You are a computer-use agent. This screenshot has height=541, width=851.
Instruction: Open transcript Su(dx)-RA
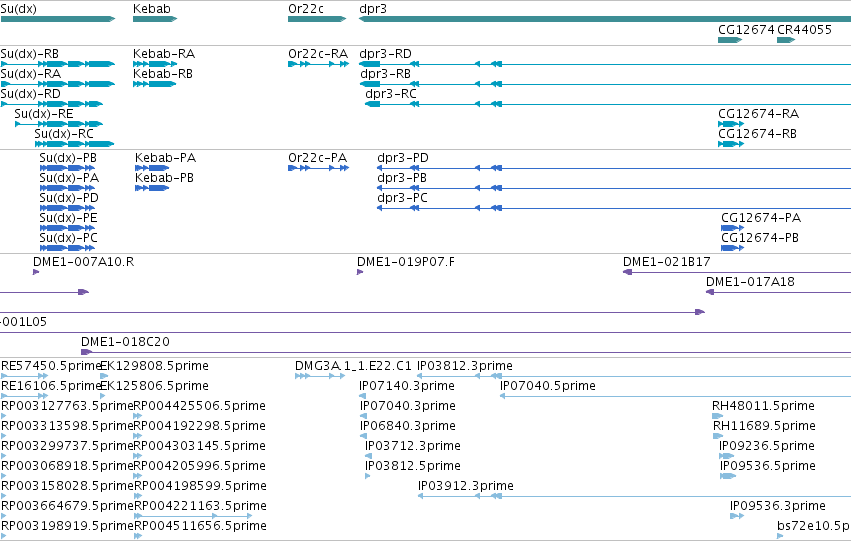click(58, 84)
